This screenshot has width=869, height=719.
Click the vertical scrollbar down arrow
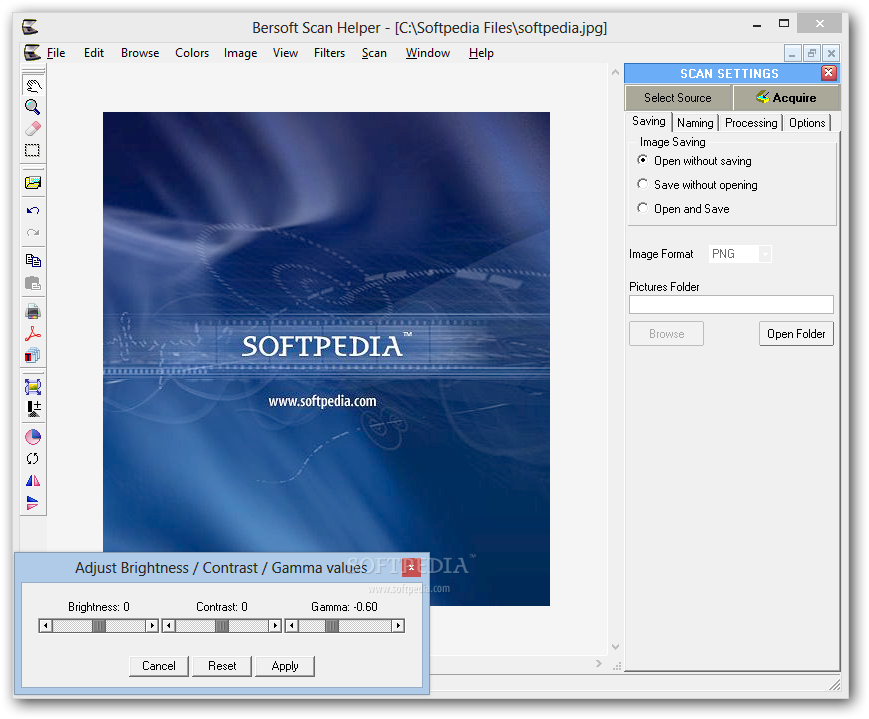coord(615,646)
